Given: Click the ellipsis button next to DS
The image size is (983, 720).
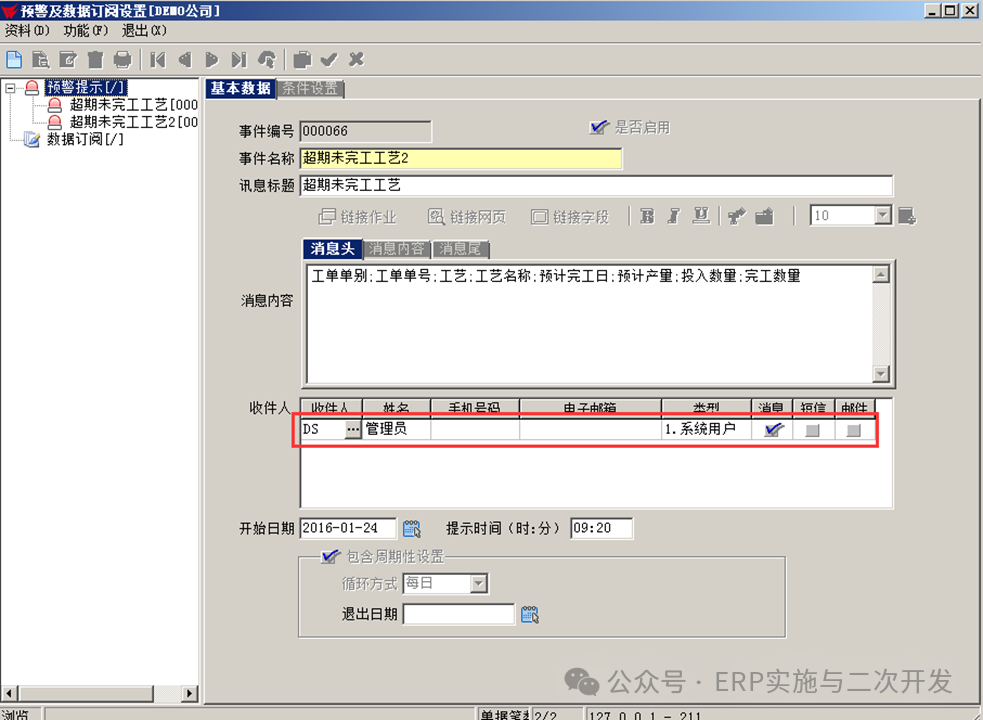Looking at the screenshot, I should (x=352, y=429).
